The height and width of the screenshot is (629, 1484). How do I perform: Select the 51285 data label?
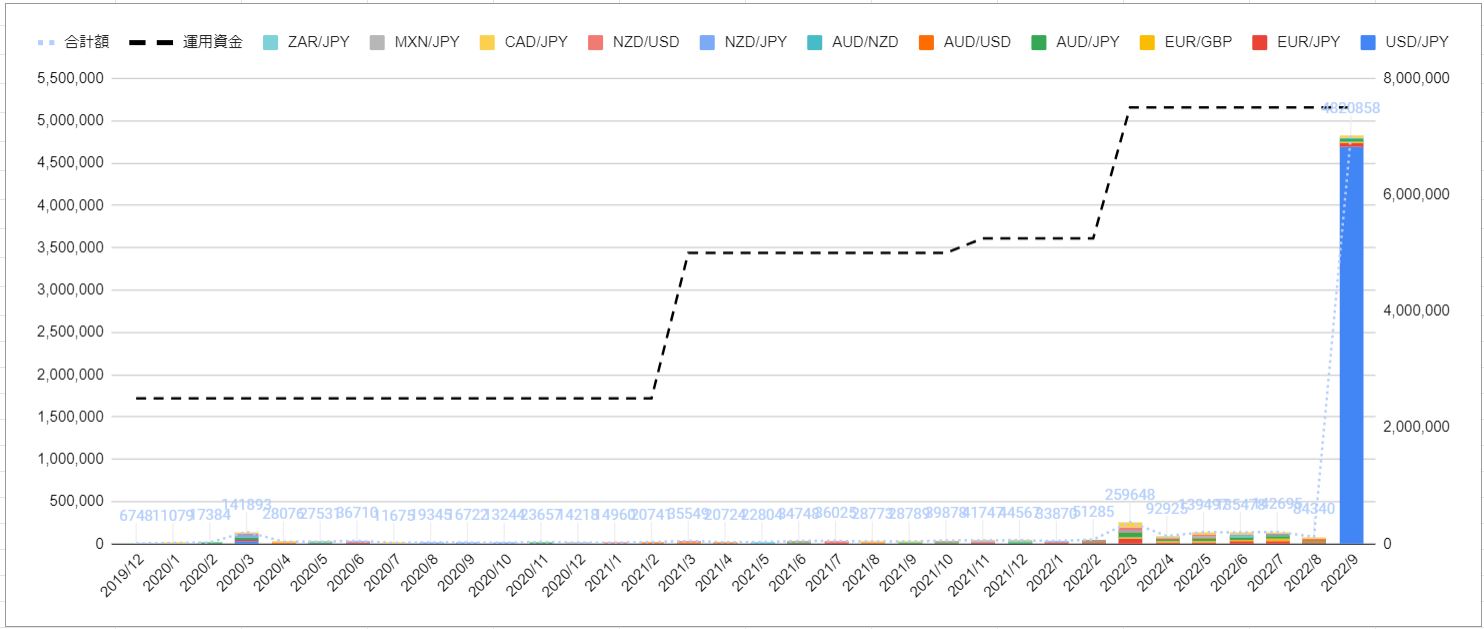(1094, 513)
